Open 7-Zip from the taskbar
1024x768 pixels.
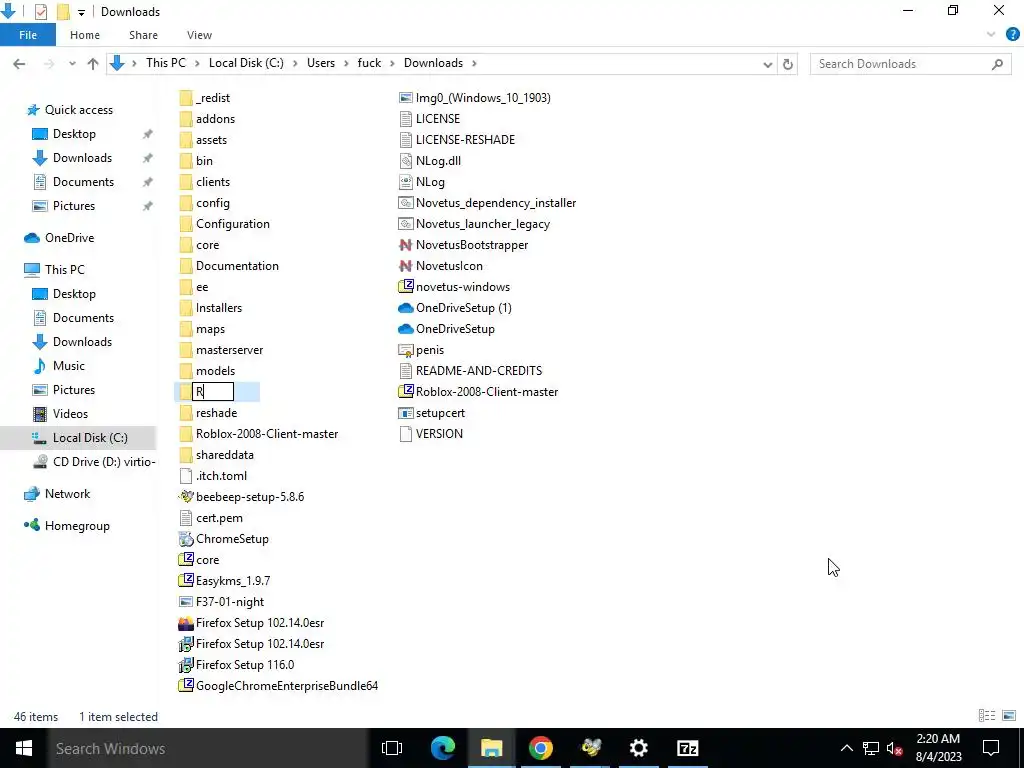(x=688, y=748)
